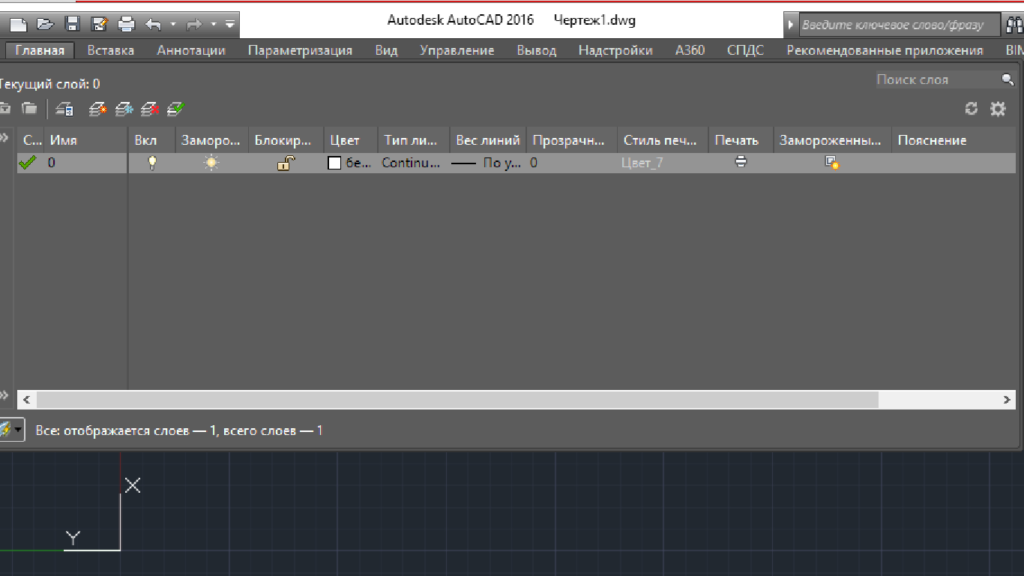Click Set Current layer icon with green check
Viewport: 1024px width, 576px height.
[176, 109]
